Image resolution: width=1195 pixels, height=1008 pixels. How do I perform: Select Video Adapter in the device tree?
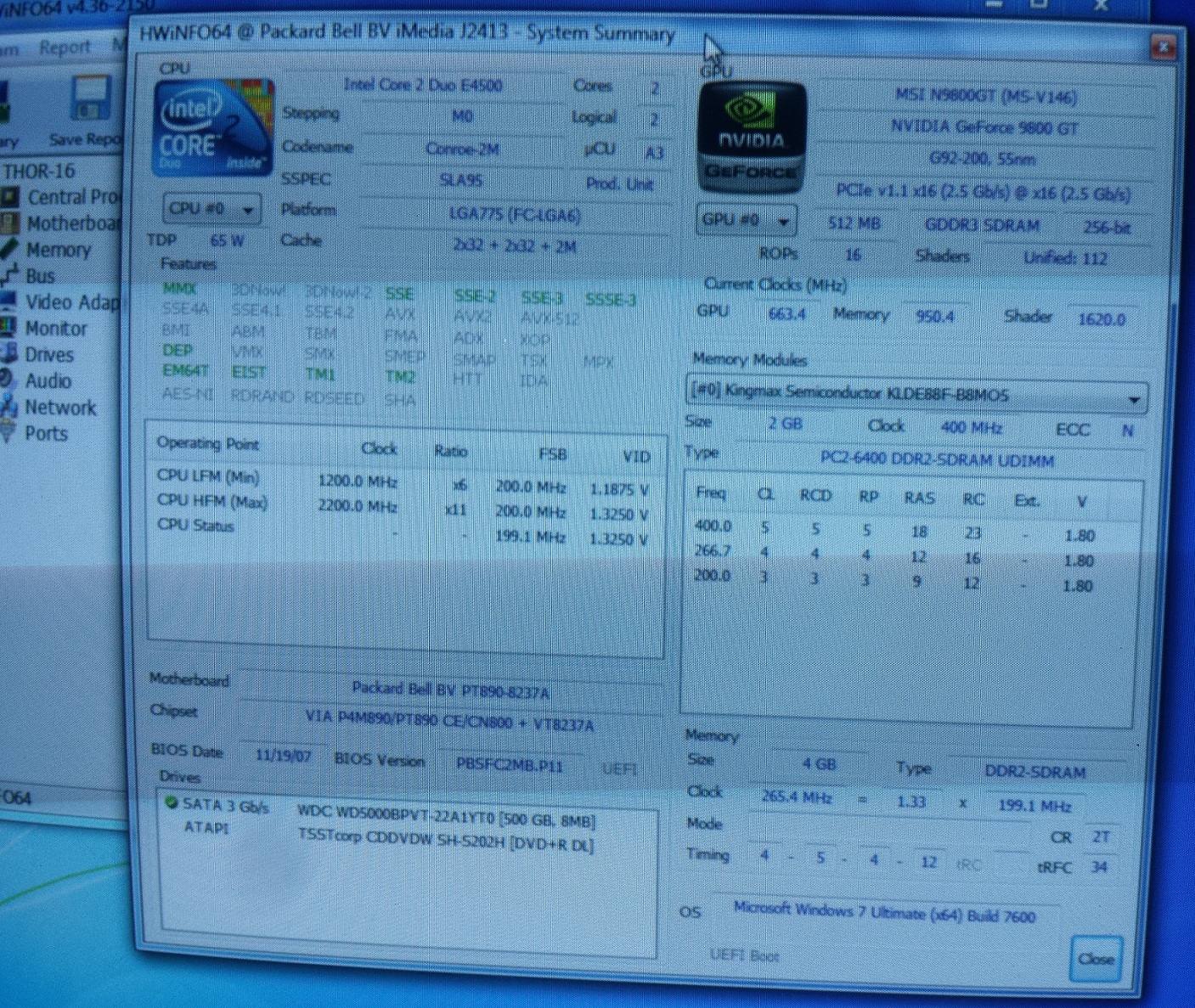pyautogui.click(x=73, y=302)
